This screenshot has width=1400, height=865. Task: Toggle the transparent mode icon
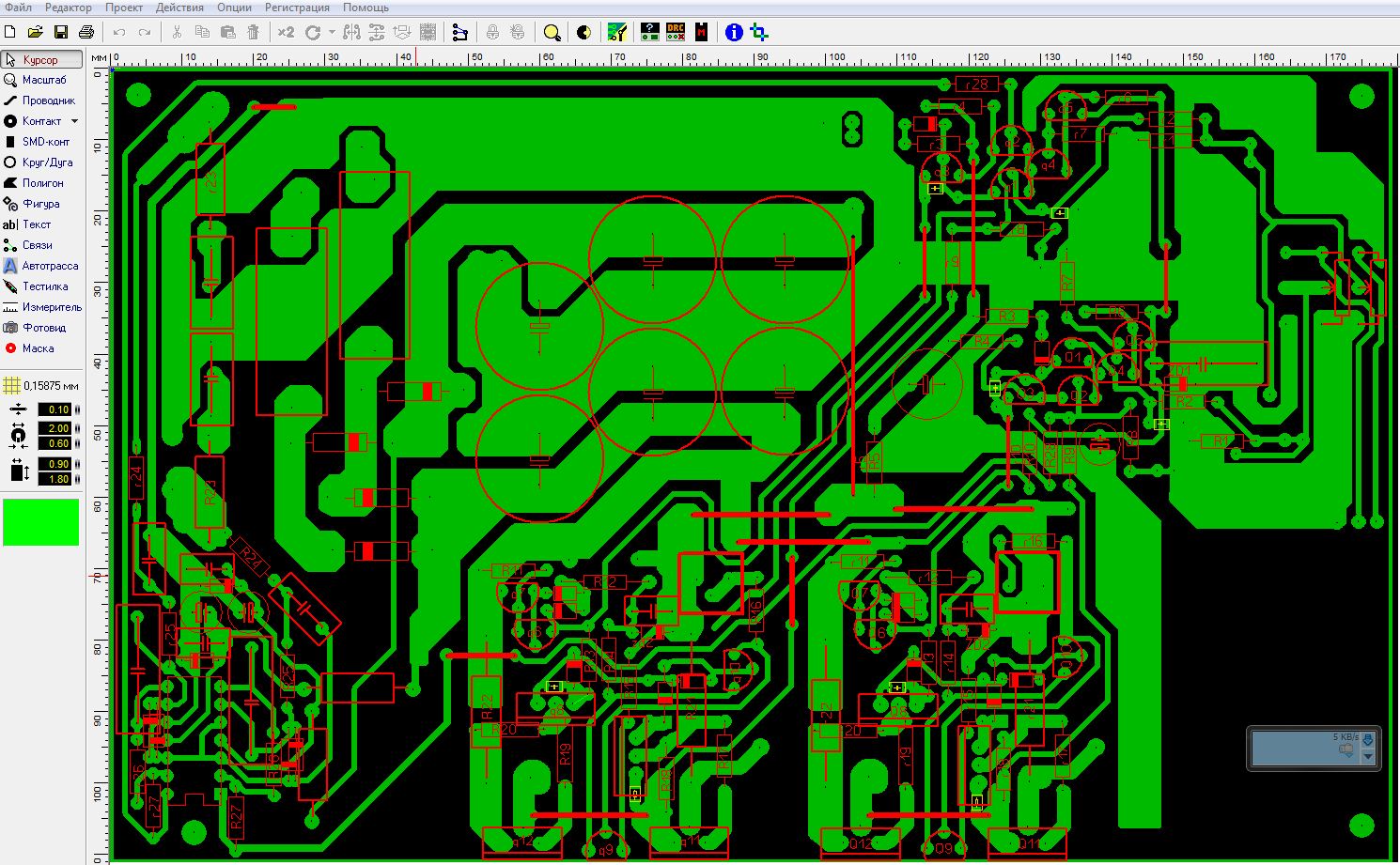[x=583, y=32]
